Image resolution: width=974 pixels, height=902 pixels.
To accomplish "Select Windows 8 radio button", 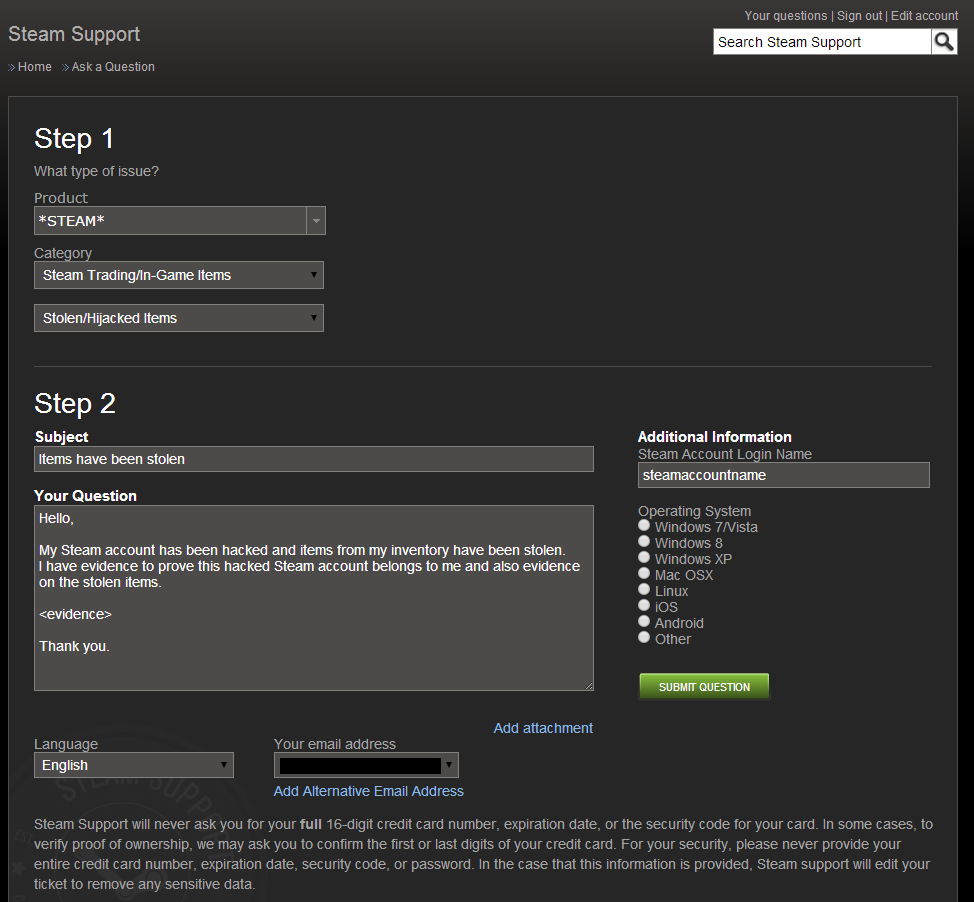I will click(644, 542).
